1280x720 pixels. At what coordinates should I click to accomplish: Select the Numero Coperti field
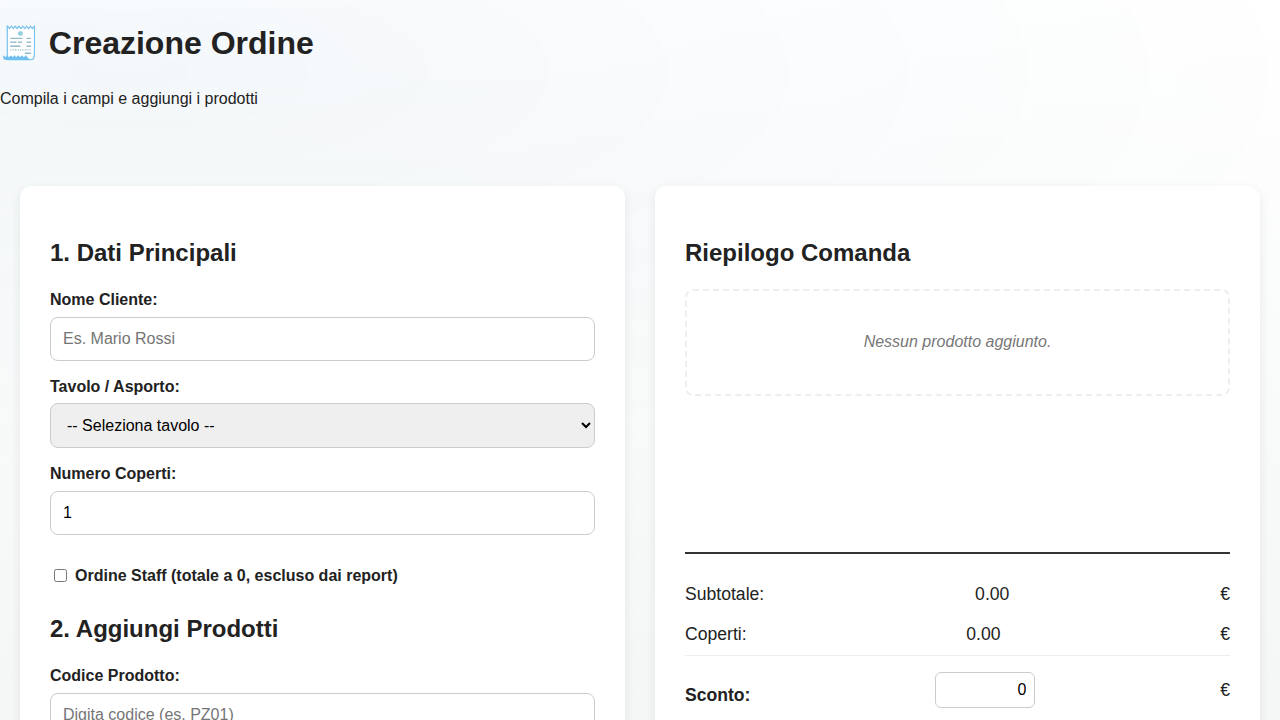click(x=322, y=513)
